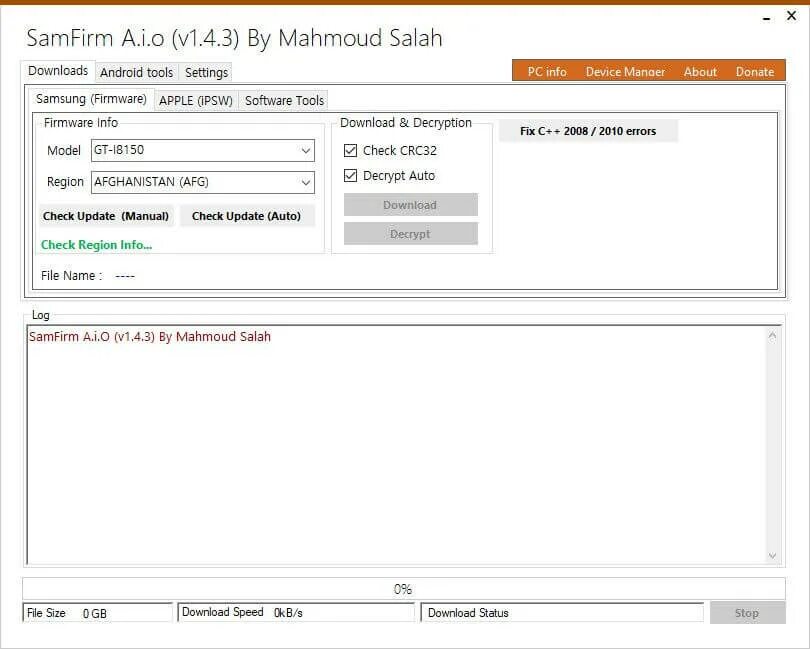Click inside the Model GT-I8150 field
810x649 pixels.
click(x=202, y=150)
